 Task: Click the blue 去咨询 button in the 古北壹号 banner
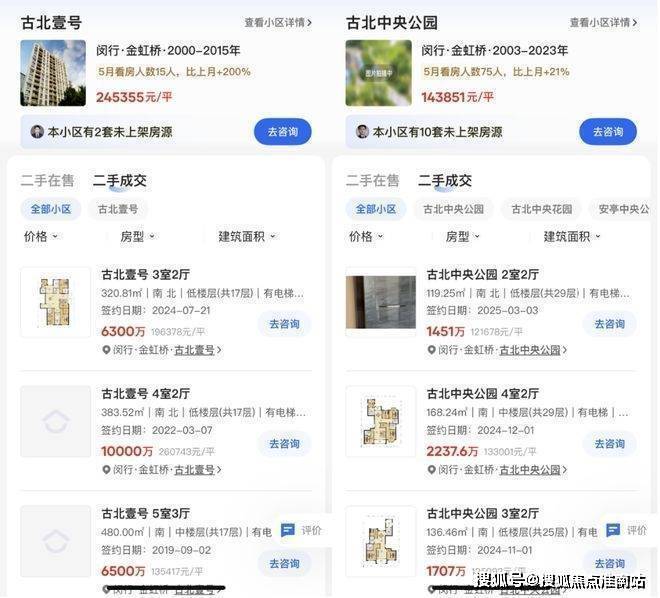coord(283,132)
